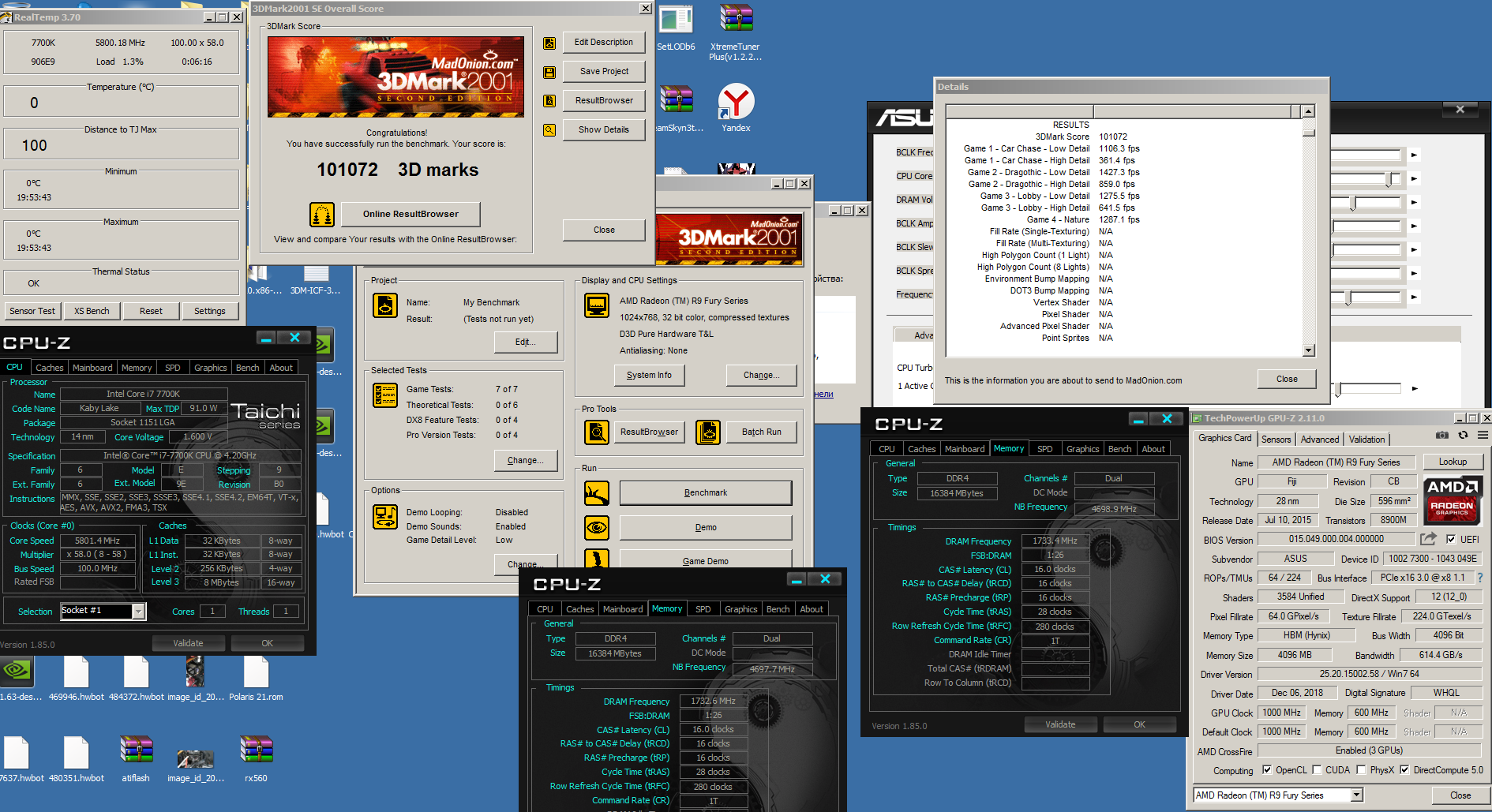This screenshot has width=1492, height=812.
Task: Open the XtremeTuner Plus archive on desktop
Action: click(x=735, y=33)
